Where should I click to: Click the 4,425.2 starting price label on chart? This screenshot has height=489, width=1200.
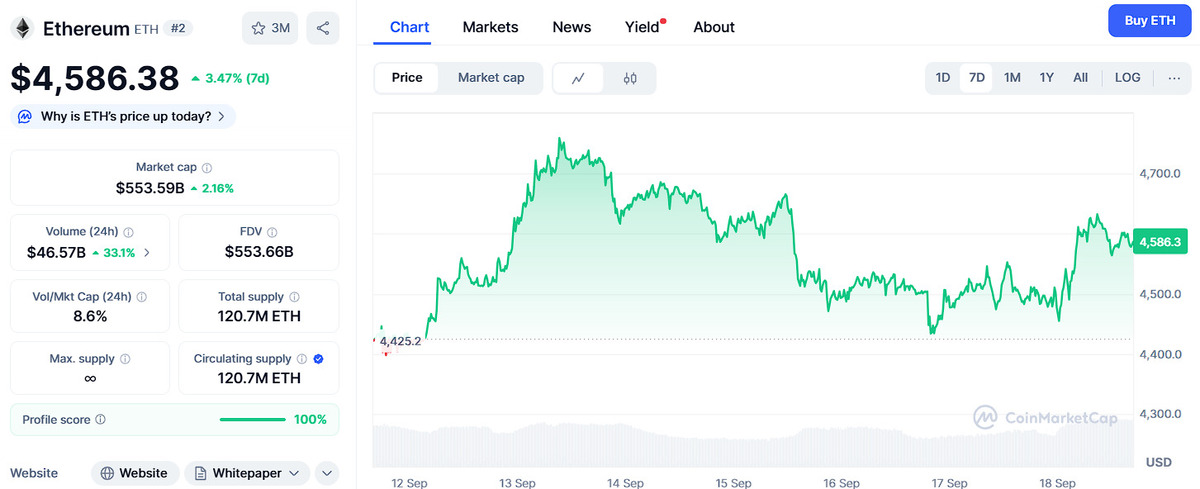400,341
